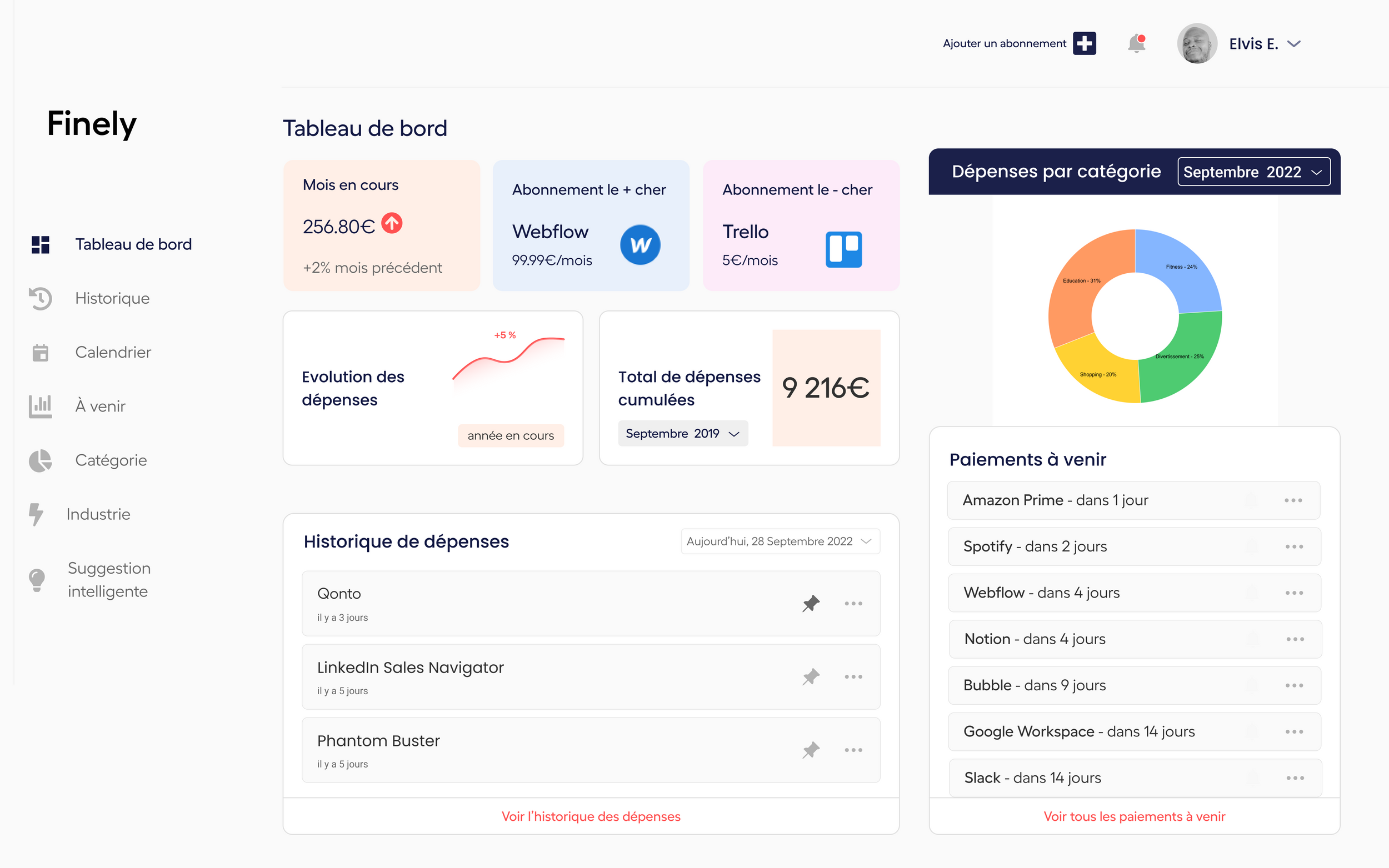Click the Catégorie pie chart icon
The width and height of the screenshot is (1389, 868).
(x=40, y=460)
